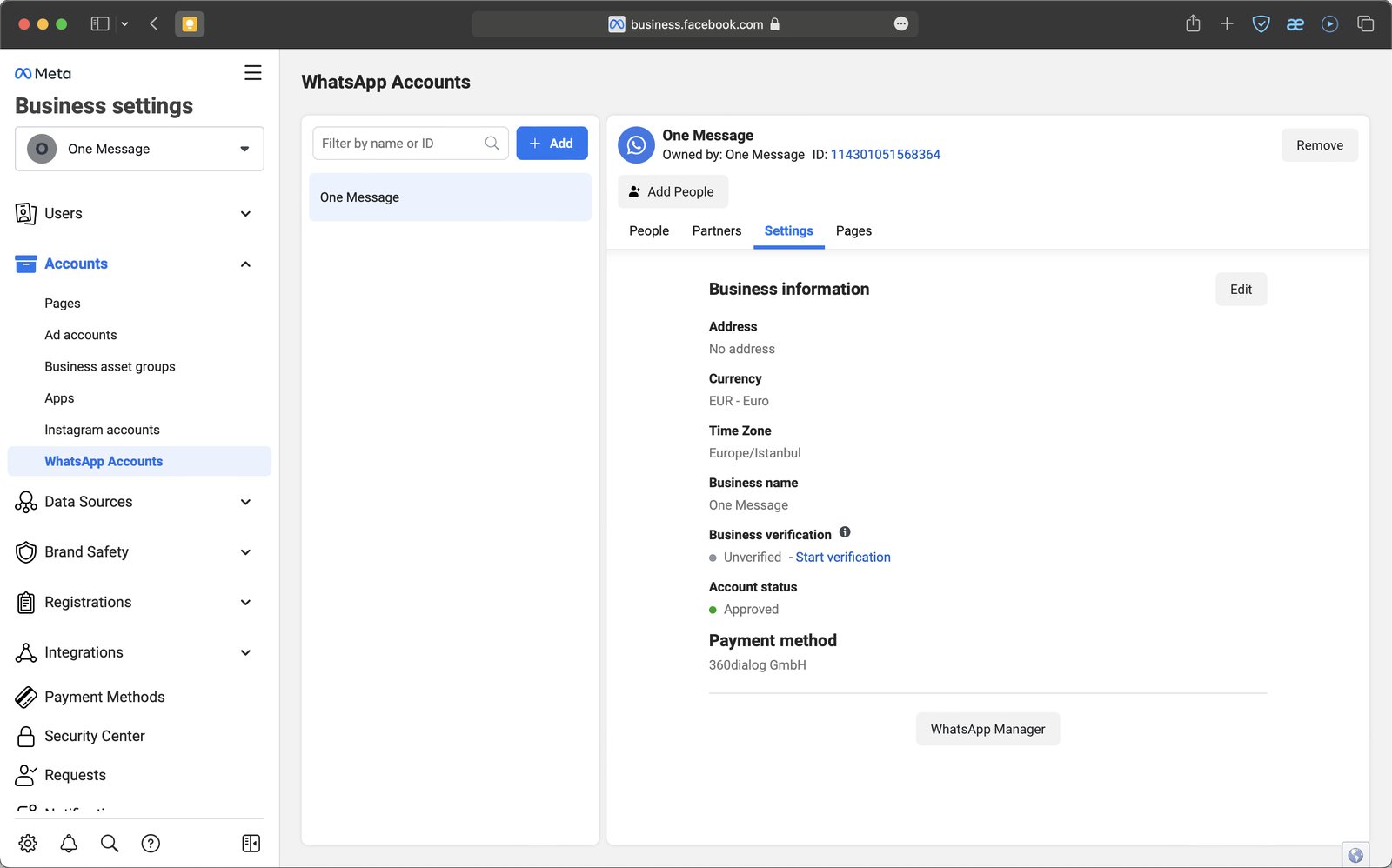
Task: Click the page options ellipsis in address bar
Action: (x=901, y=24)
